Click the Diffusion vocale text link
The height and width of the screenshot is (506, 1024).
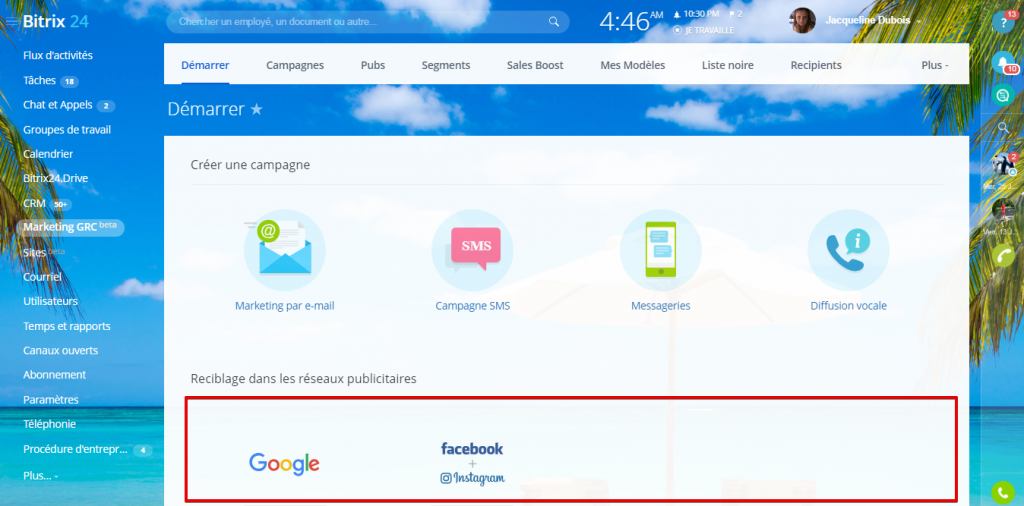[848, 306]
